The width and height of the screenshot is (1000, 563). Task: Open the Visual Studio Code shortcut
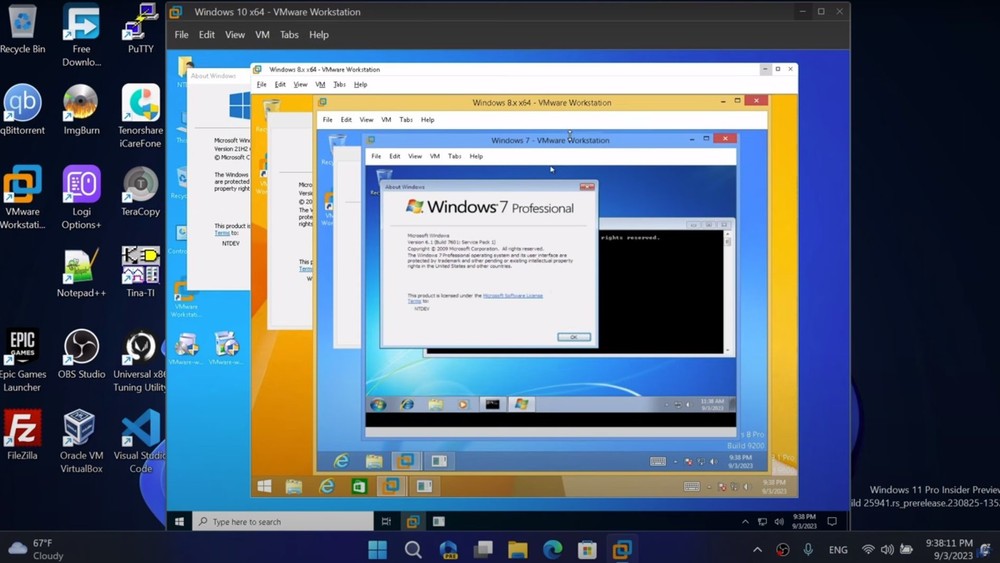pos(140,428)
